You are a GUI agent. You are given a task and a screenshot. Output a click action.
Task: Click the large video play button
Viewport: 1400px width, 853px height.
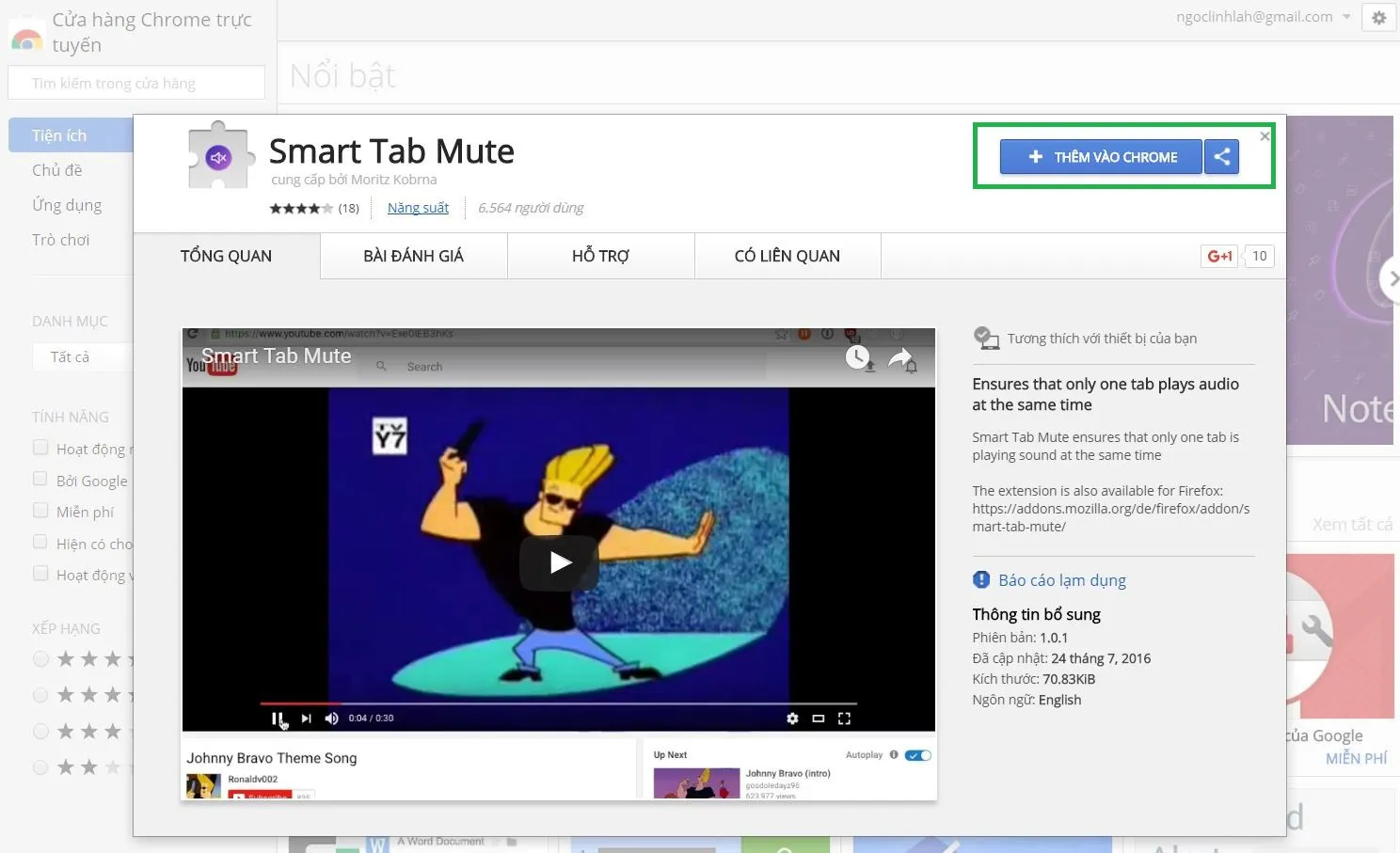click(560, 562)
